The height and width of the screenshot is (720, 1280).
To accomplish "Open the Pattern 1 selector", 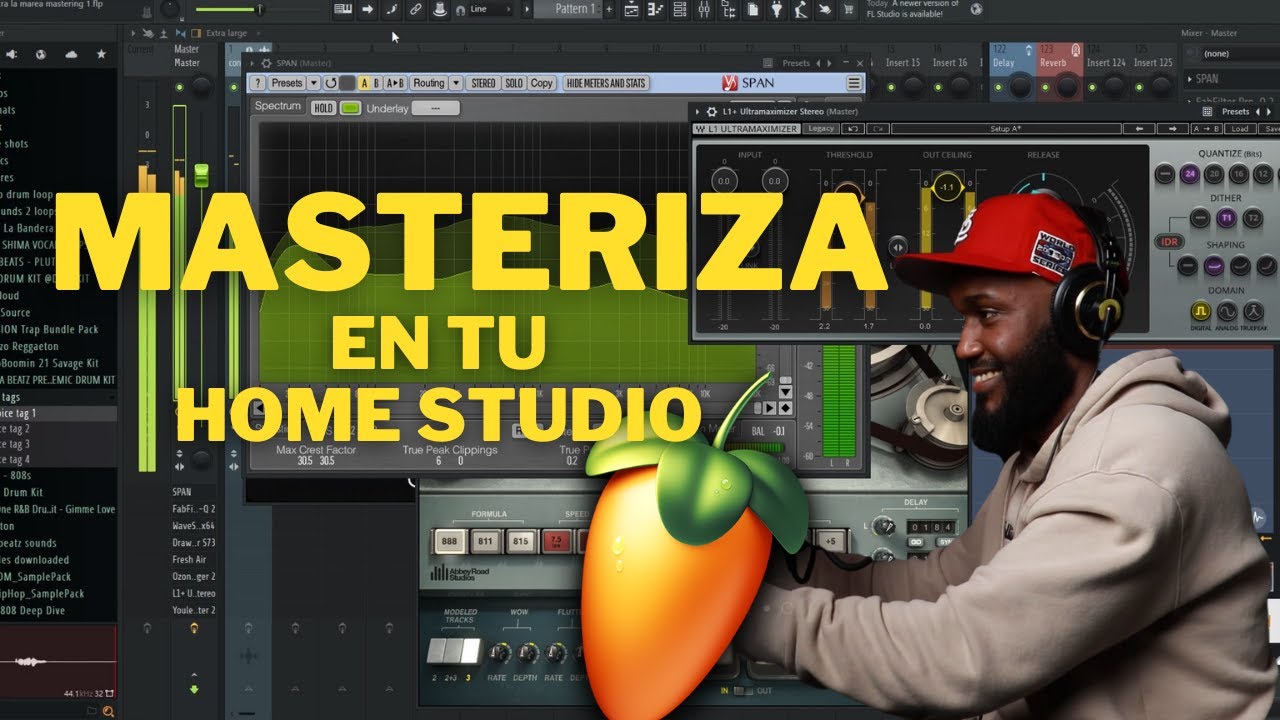I will 566,9.
